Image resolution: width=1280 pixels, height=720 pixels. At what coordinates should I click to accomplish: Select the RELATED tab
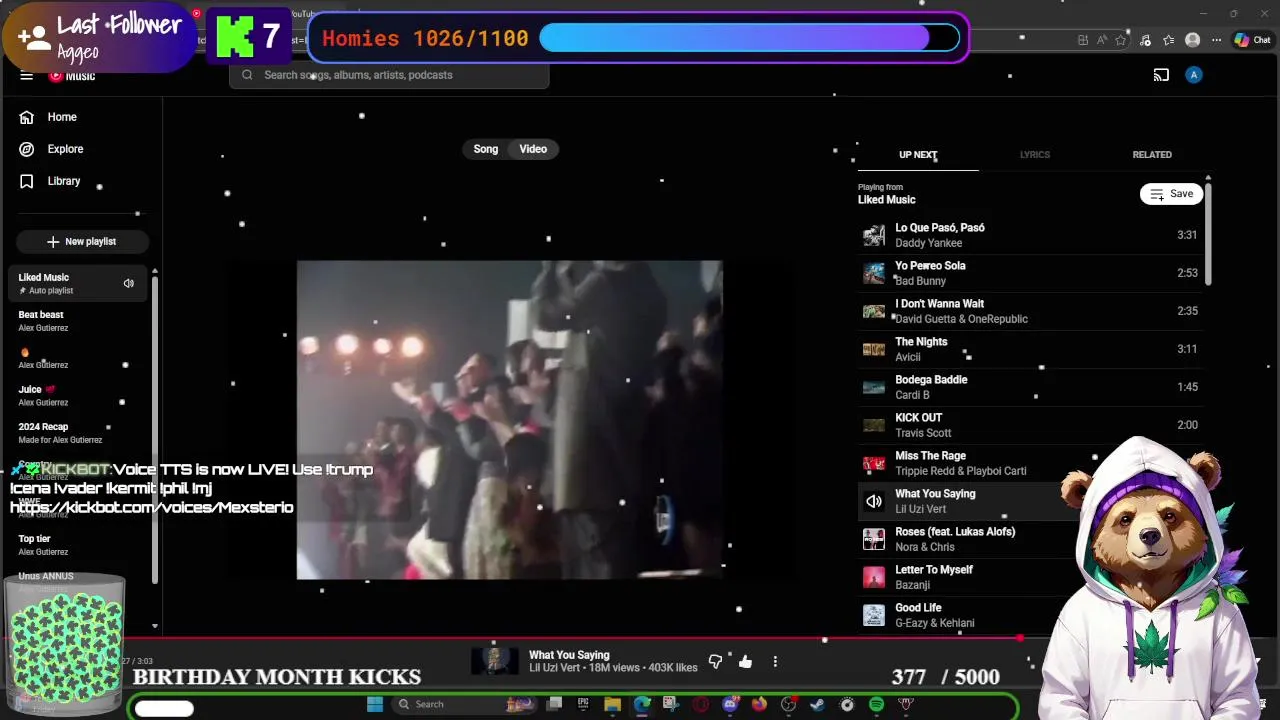pyautogui.click(x=1152, y=155)
